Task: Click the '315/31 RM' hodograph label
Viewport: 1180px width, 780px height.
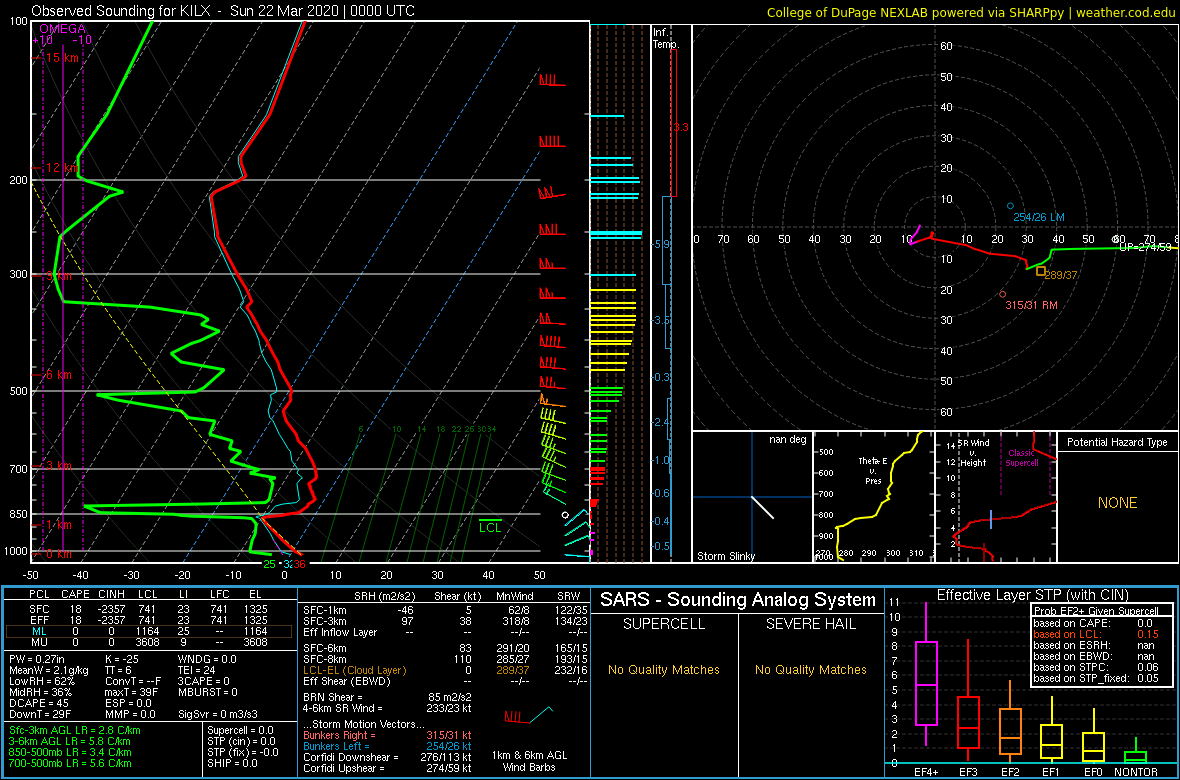Action: click(1032, 305)
